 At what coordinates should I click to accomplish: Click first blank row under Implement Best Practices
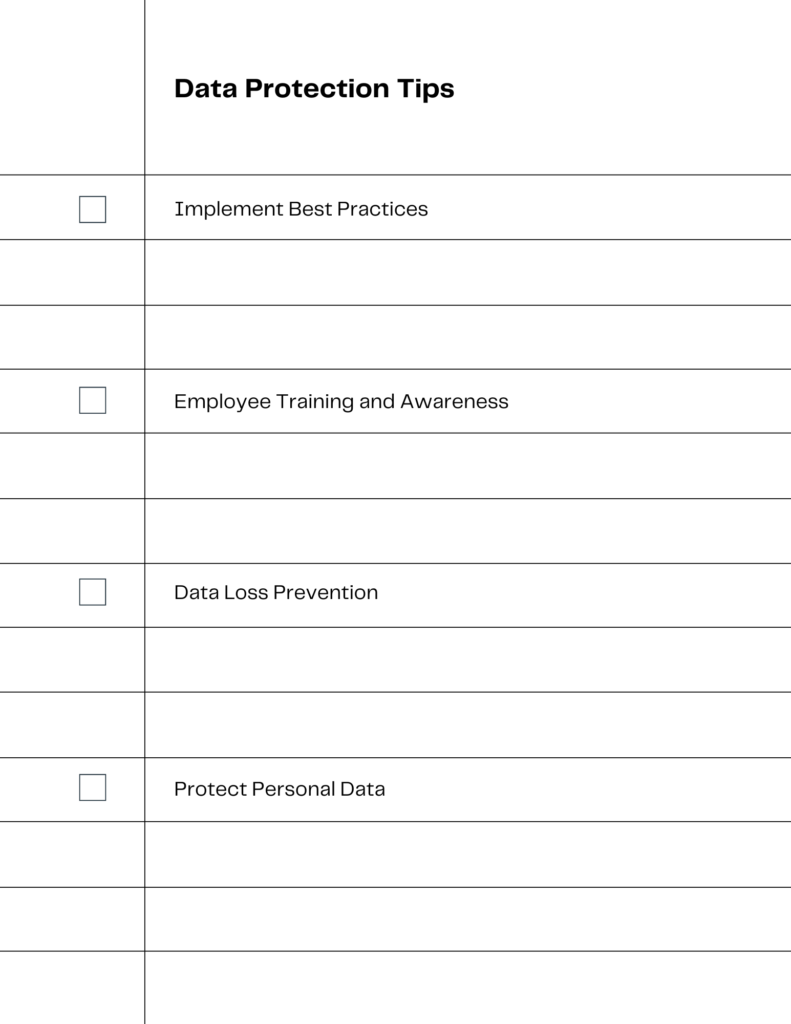pyautogui.click(x=468, y=272)
